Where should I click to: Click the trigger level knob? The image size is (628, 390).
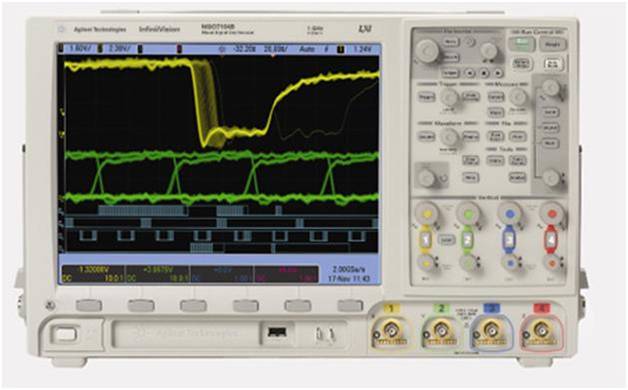coord(449,97)
